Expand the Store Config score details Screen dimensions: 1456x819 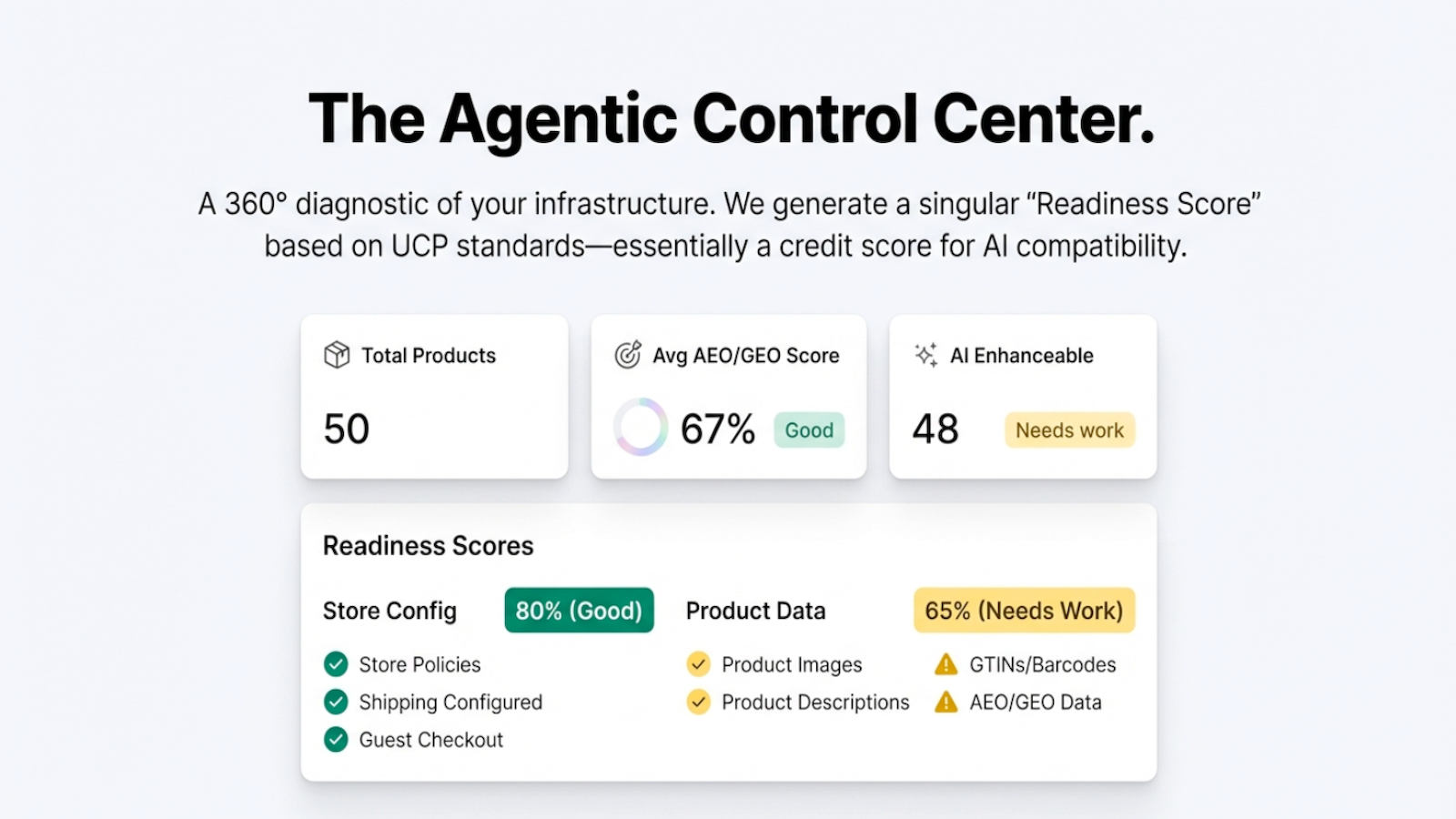coord(579,610)
